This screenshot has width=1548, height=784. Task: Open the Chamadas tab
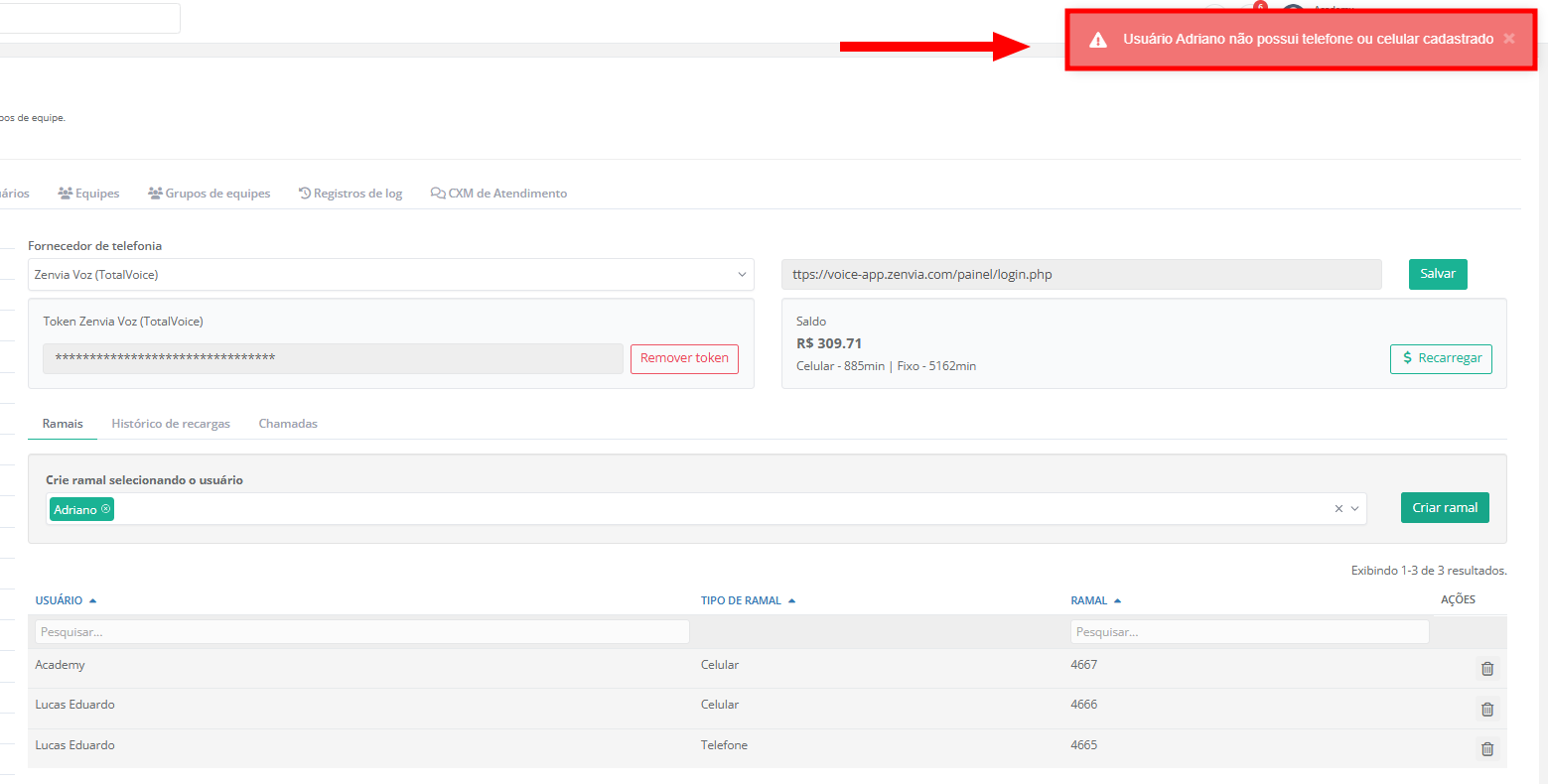point(288,424)
